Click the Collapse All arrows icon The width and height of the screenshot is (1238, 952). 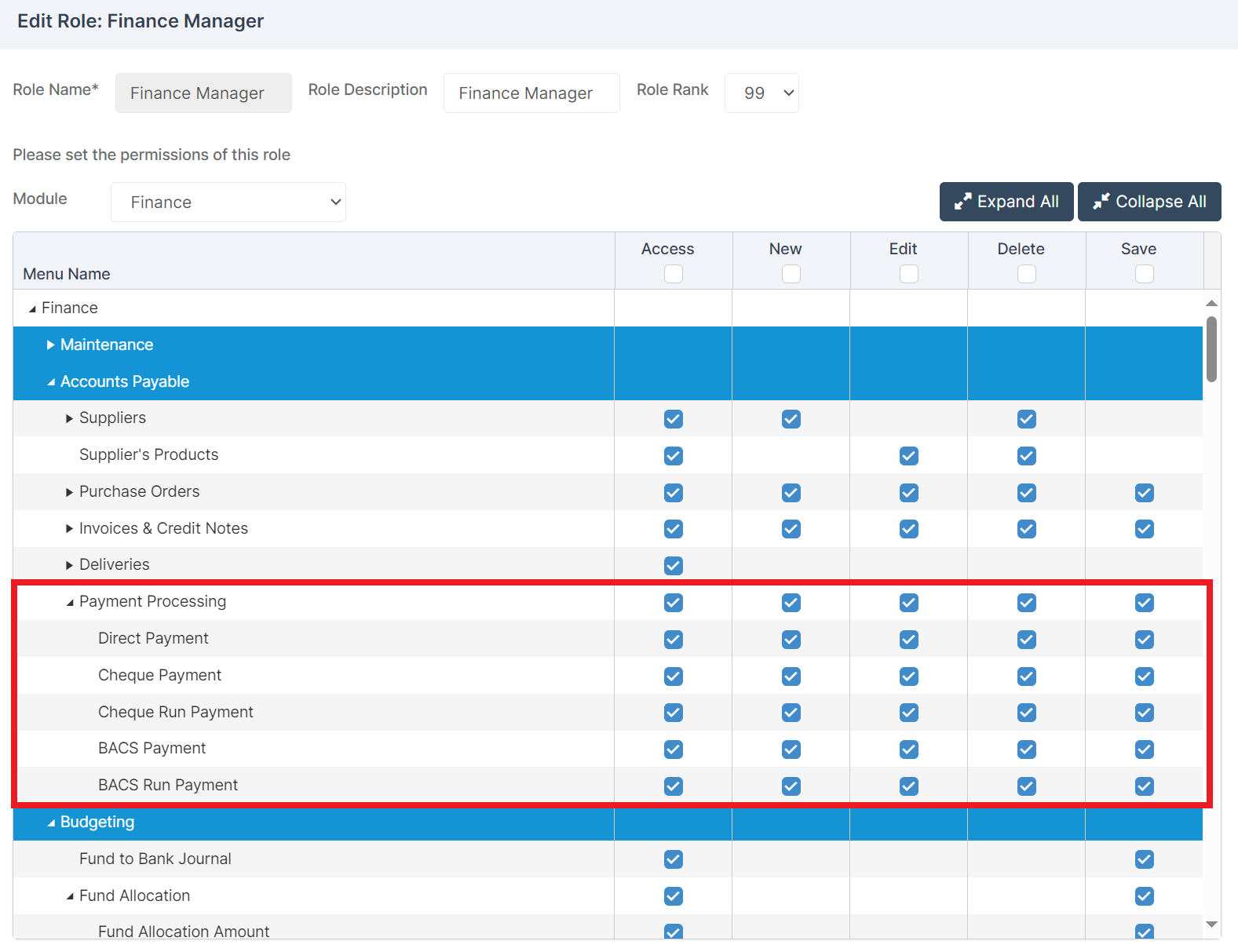pyautogui.click(x=1101, y=202)
